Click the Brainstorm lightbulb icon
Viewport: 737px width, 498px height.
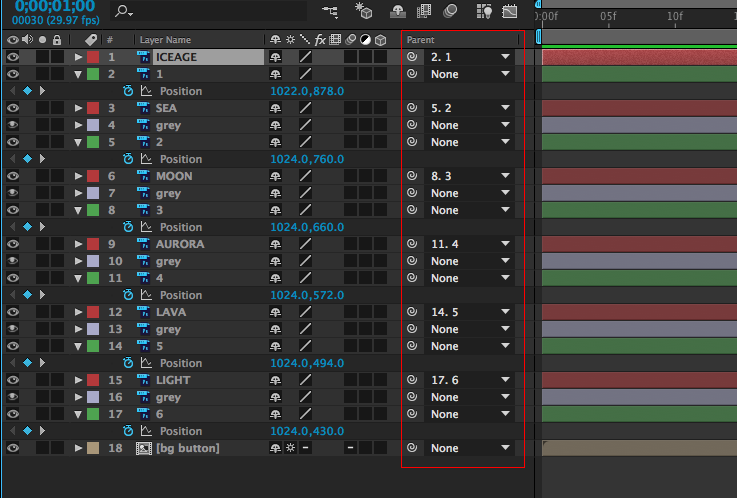point(484,11)
